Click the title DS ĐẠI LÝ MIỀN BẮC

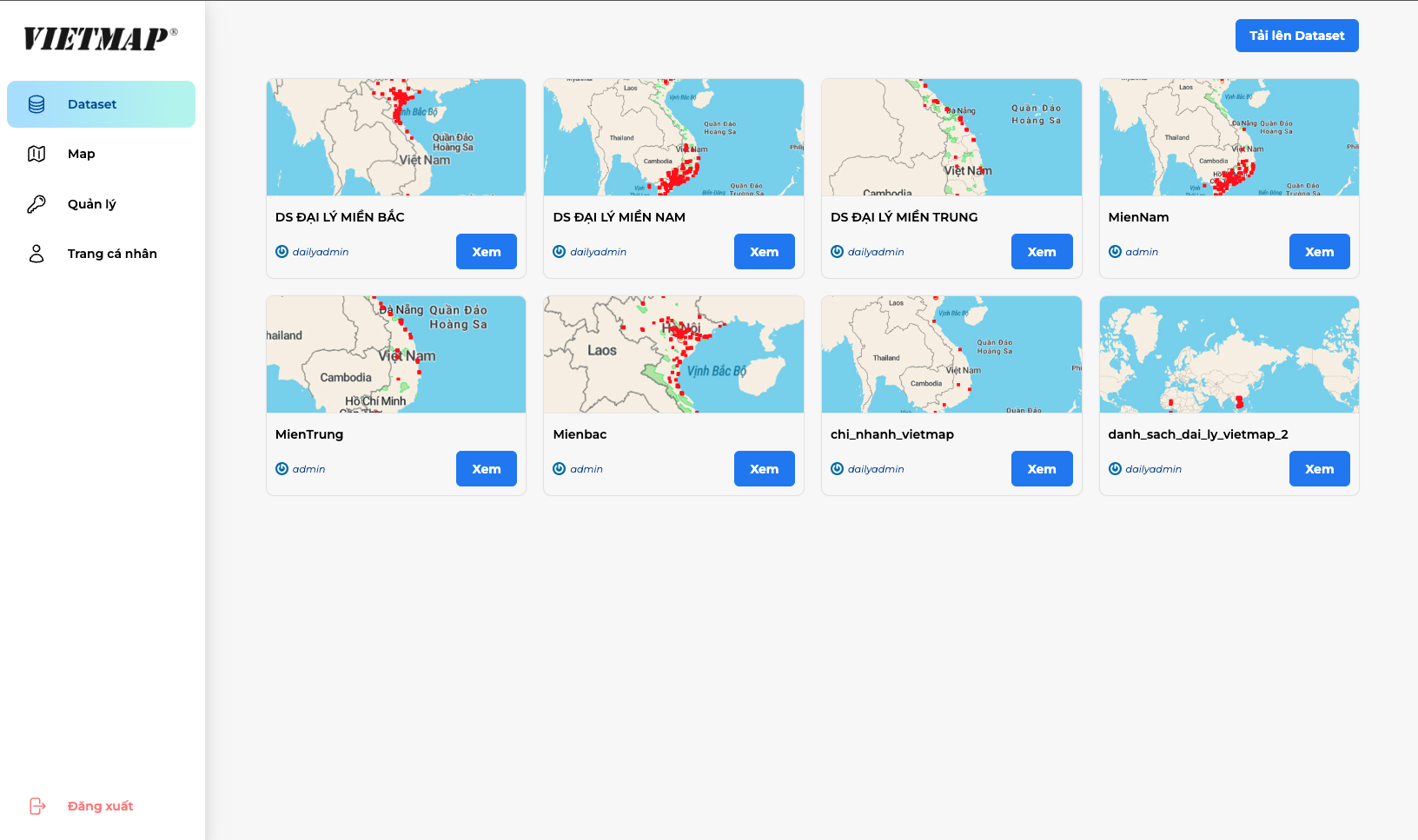point(340,217)
